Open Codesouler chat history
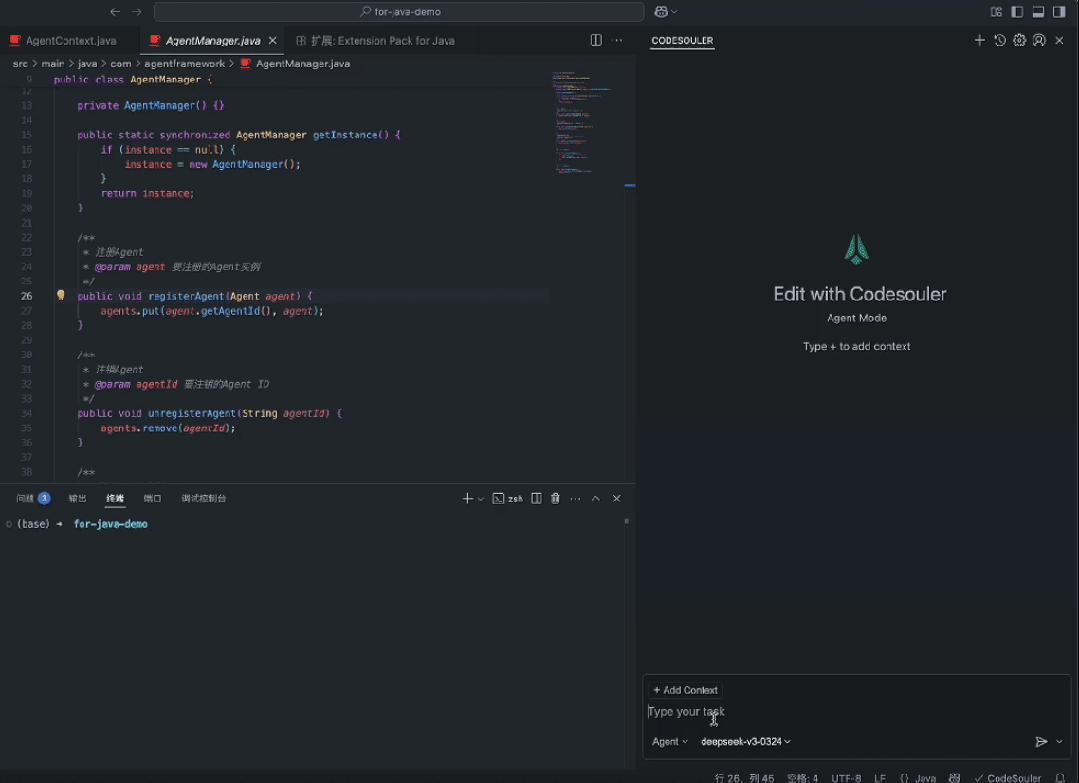The height and width of the screenshot is (783, 1079). 999,40
